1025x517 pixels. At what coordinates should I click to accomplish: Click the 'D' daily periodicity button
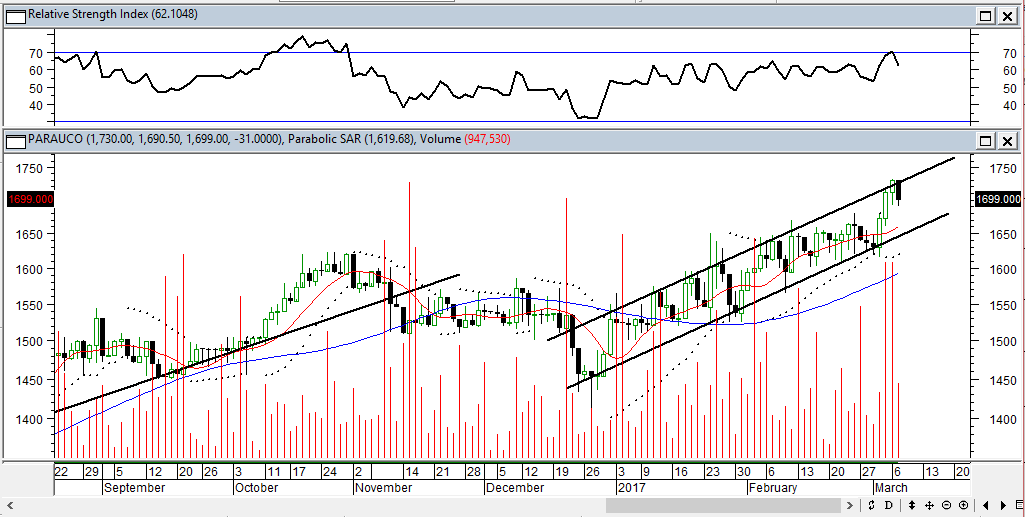point(888,505)
